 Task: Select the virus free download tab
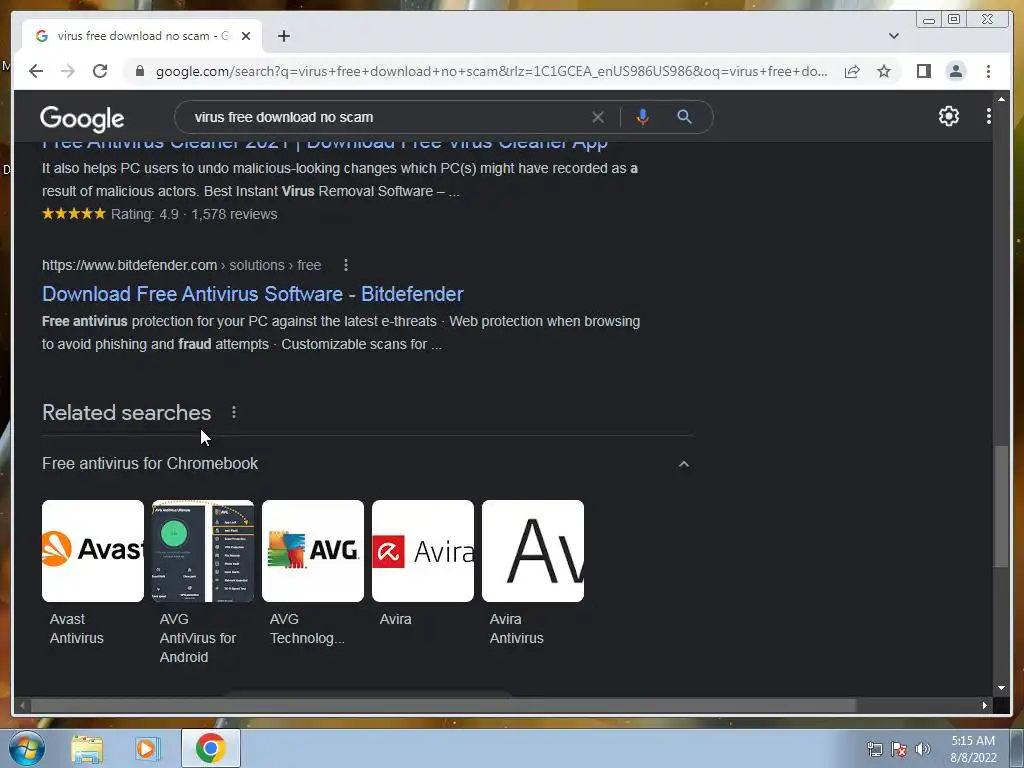(x=141, y=36)
